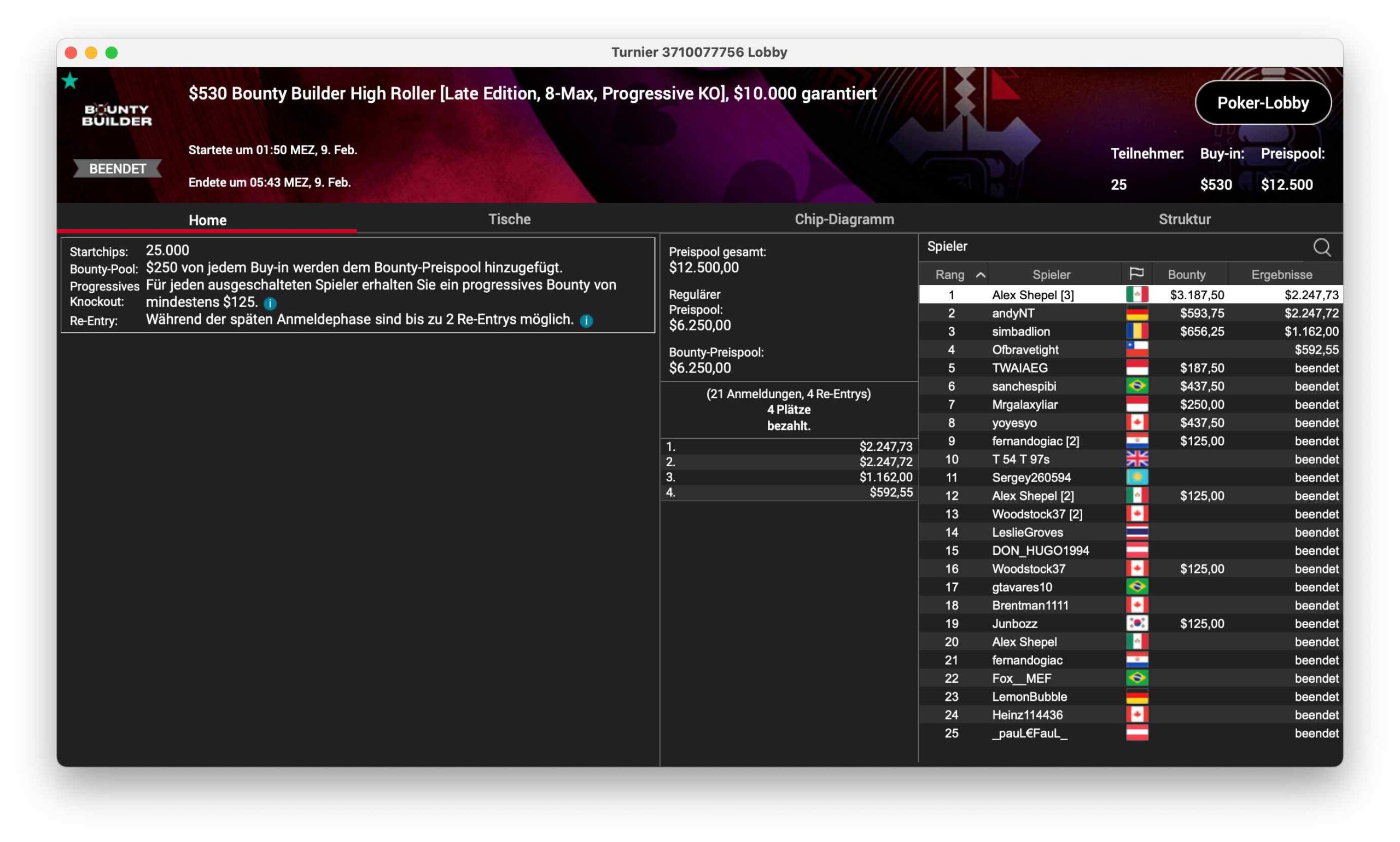Viewport: 1400px width, 842px height.
Task: Click the UK flag beside T 54 T 97s
Action: [x=1136, y=459]
